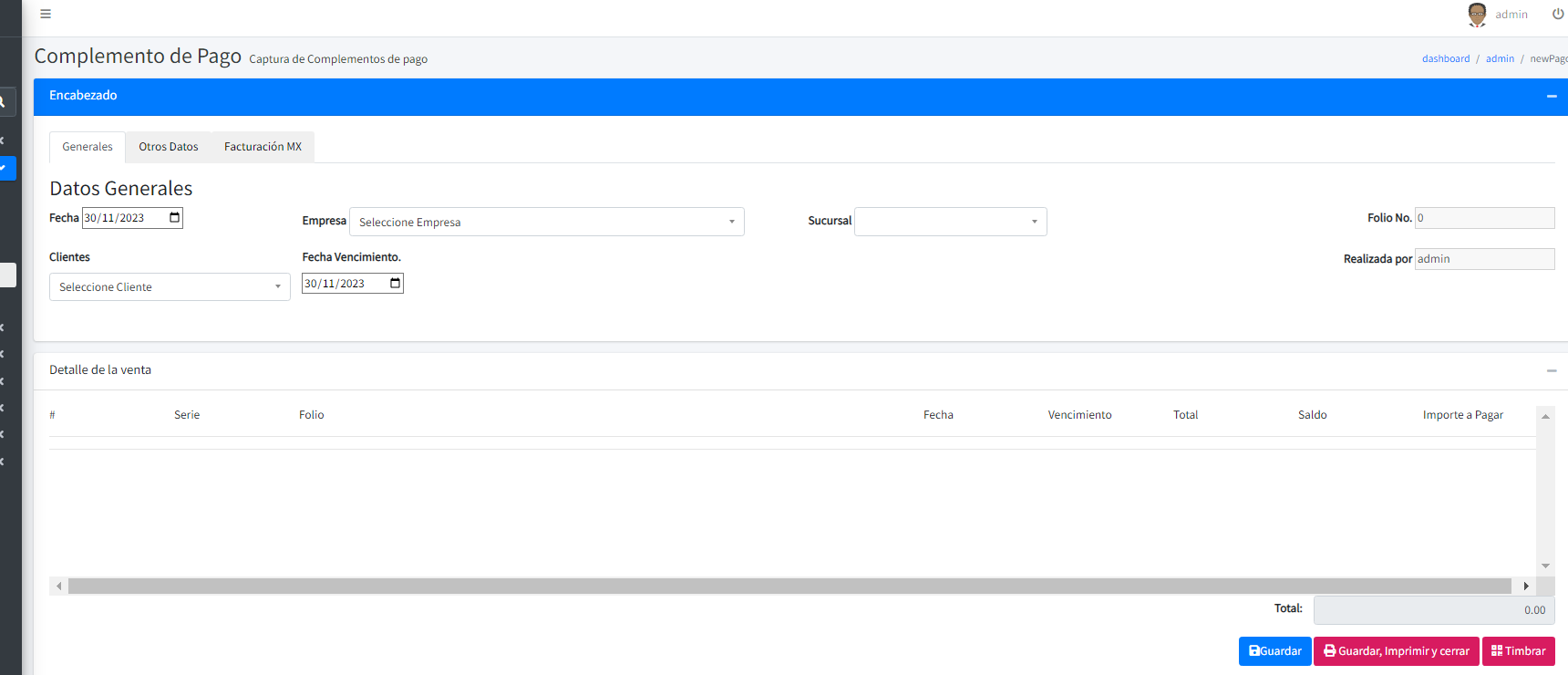Click the sidebar search icon

[x=3, y=102]
